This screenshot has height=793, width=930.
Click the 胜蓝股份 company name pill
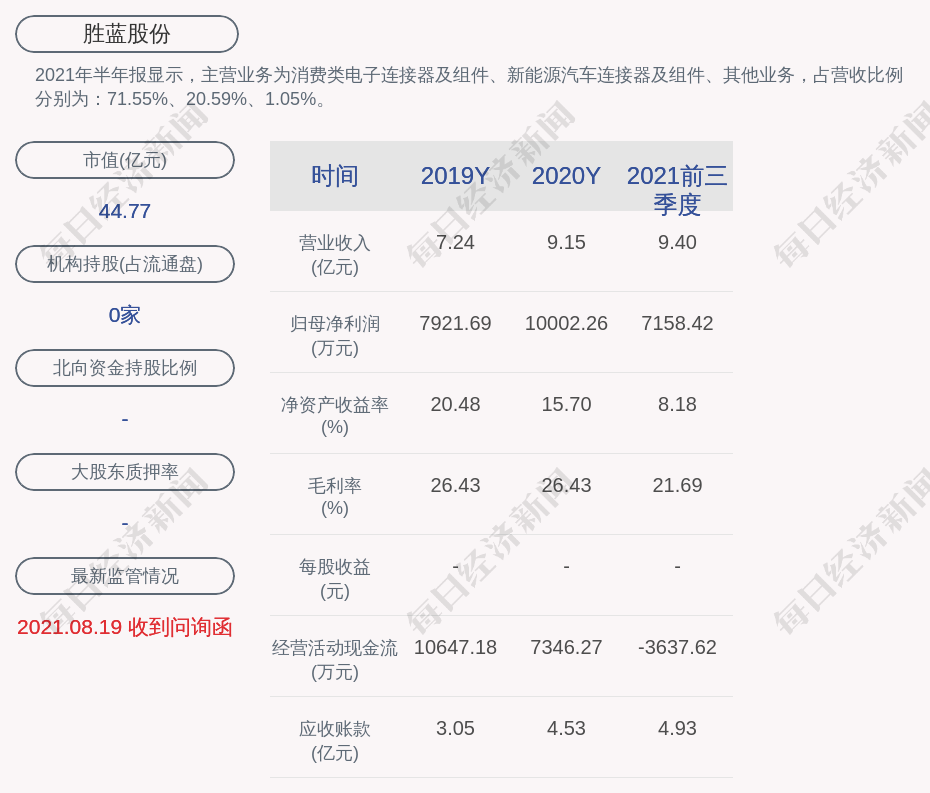pos(127,34)
